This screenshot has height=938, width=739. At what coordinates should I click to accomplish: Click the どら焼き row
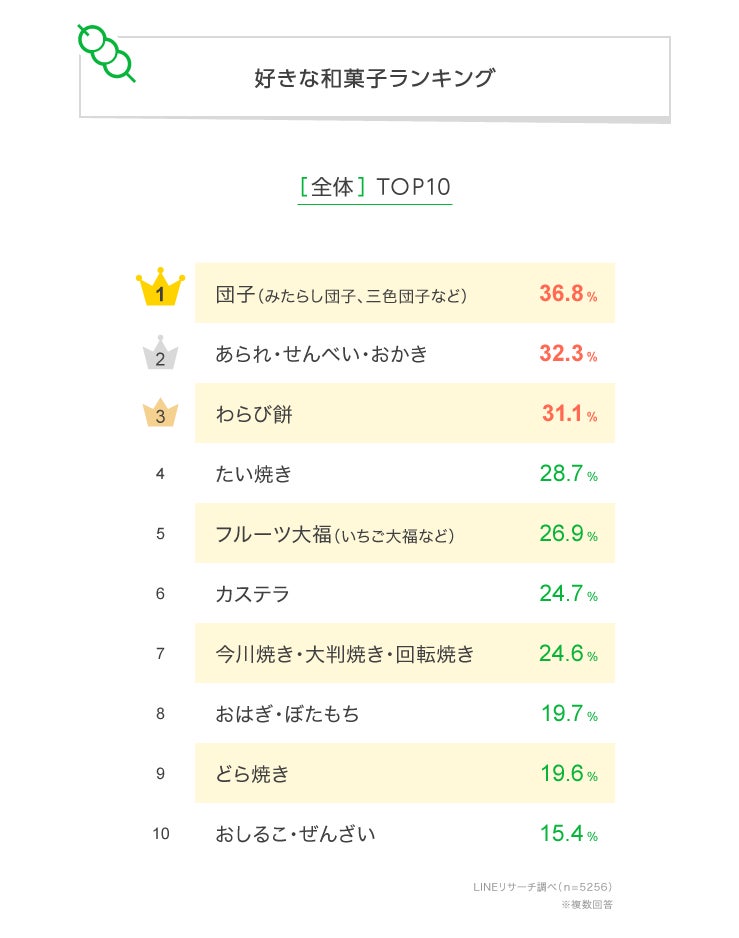coord(404,774)
